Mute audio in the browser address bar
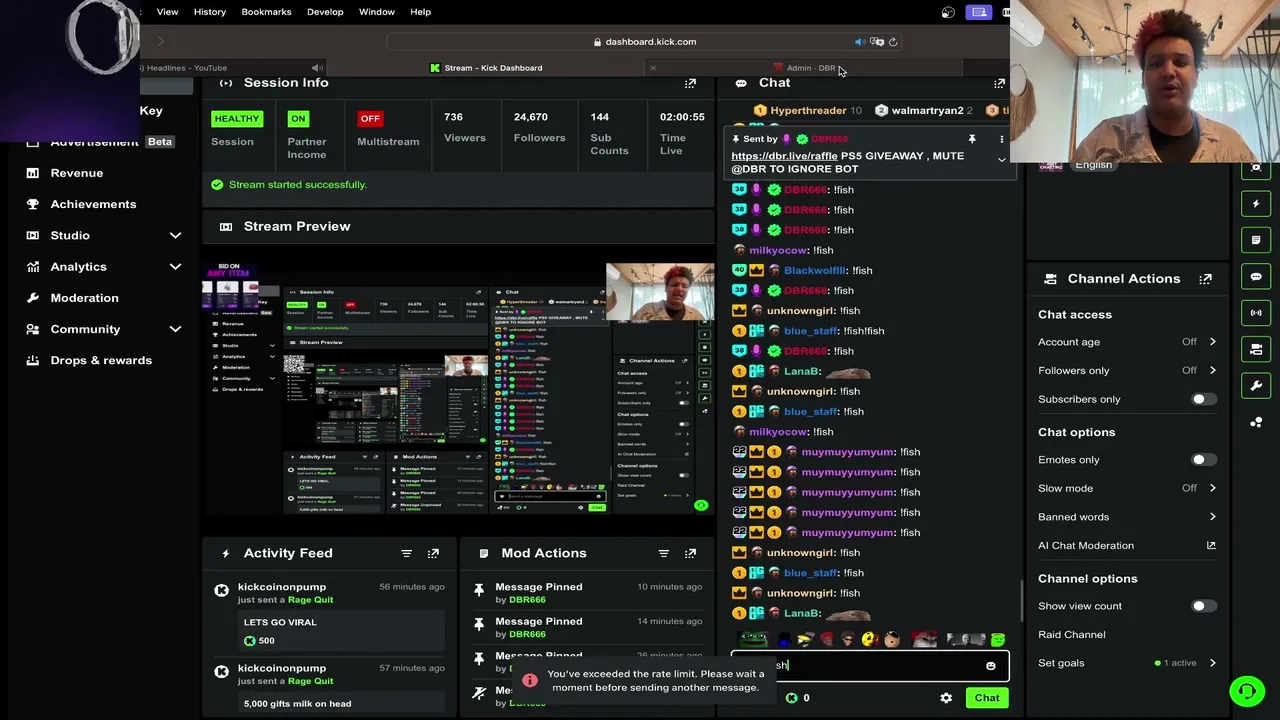 (859, 42)
